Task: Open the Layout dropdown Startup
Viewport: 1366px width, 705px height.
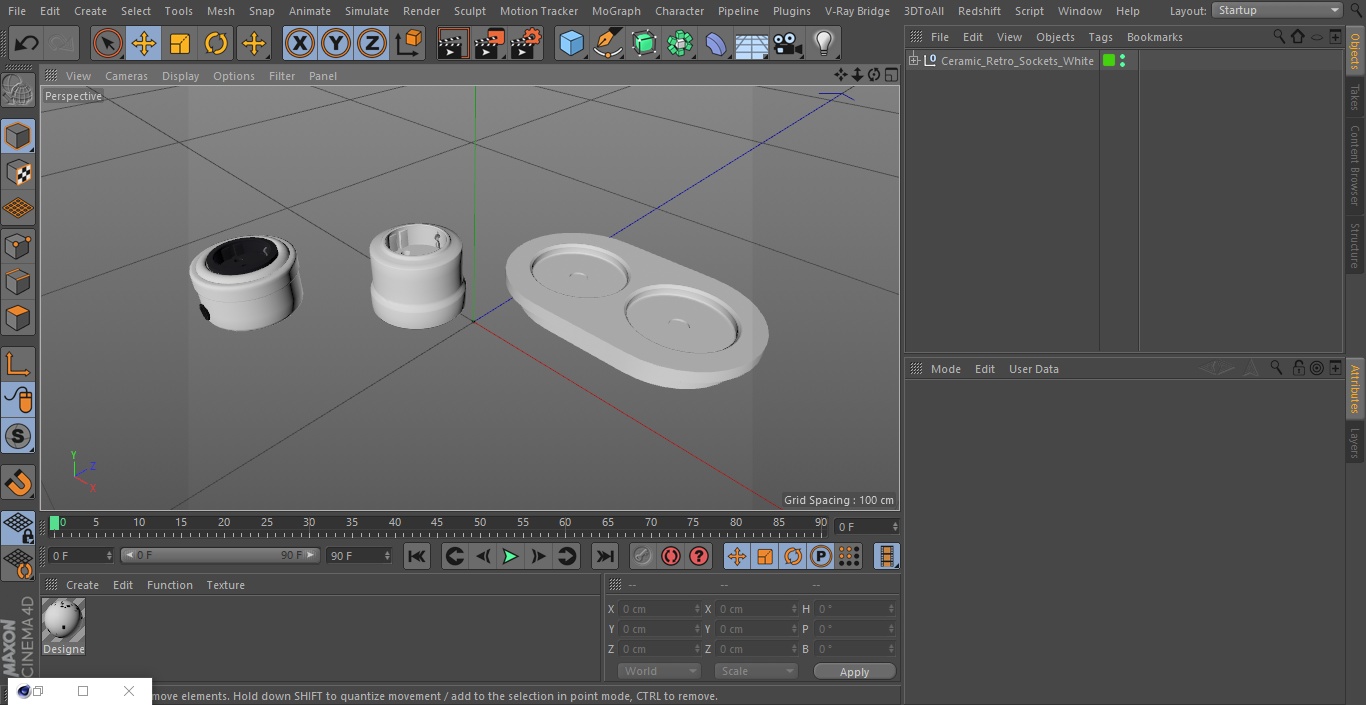Action: (x=1277, y=10)
